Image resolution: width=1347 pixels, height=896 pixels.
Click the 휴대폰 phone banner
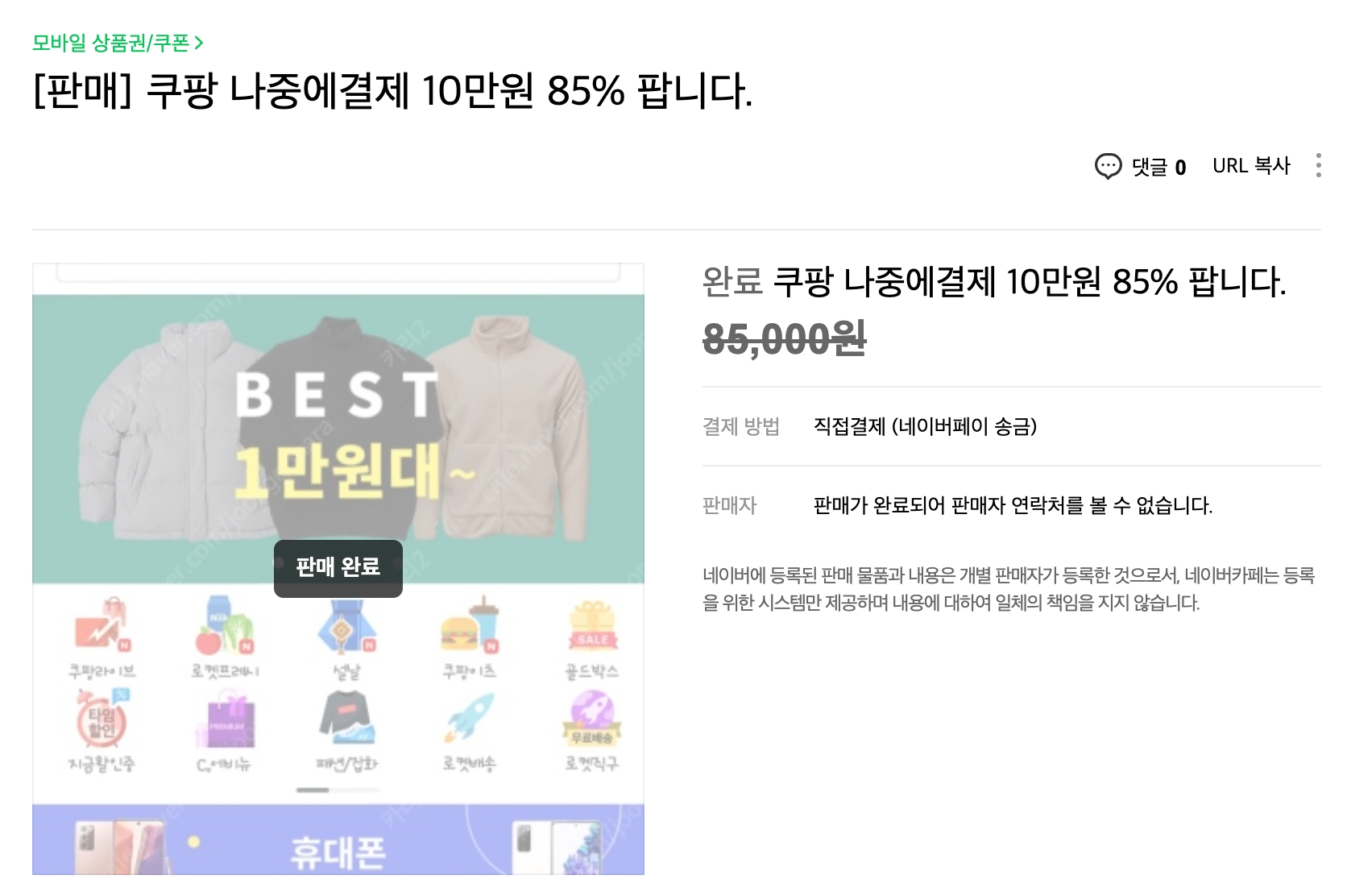[x=338, y=848]
